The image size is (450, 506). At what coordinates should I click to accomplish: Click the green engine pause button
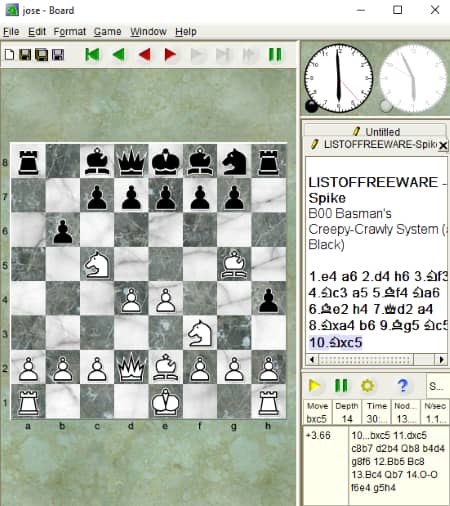pyautogui.click(x=341, y=386)
